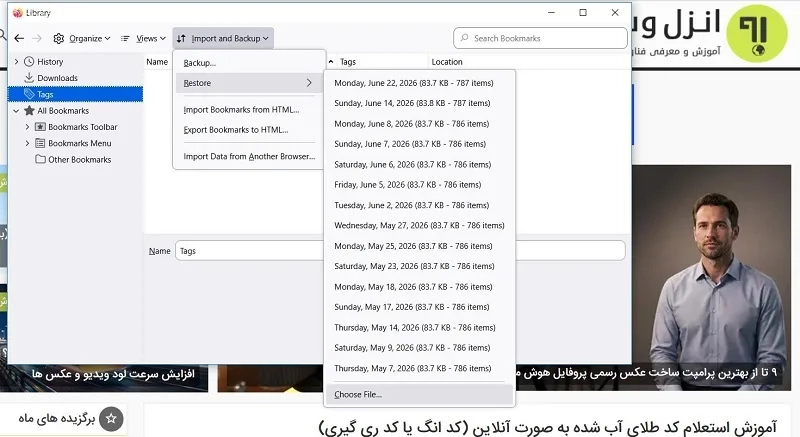This screenshot has width=800, height=437.
Task: Choose Import Data from Another Browser...
Action: 249,157
